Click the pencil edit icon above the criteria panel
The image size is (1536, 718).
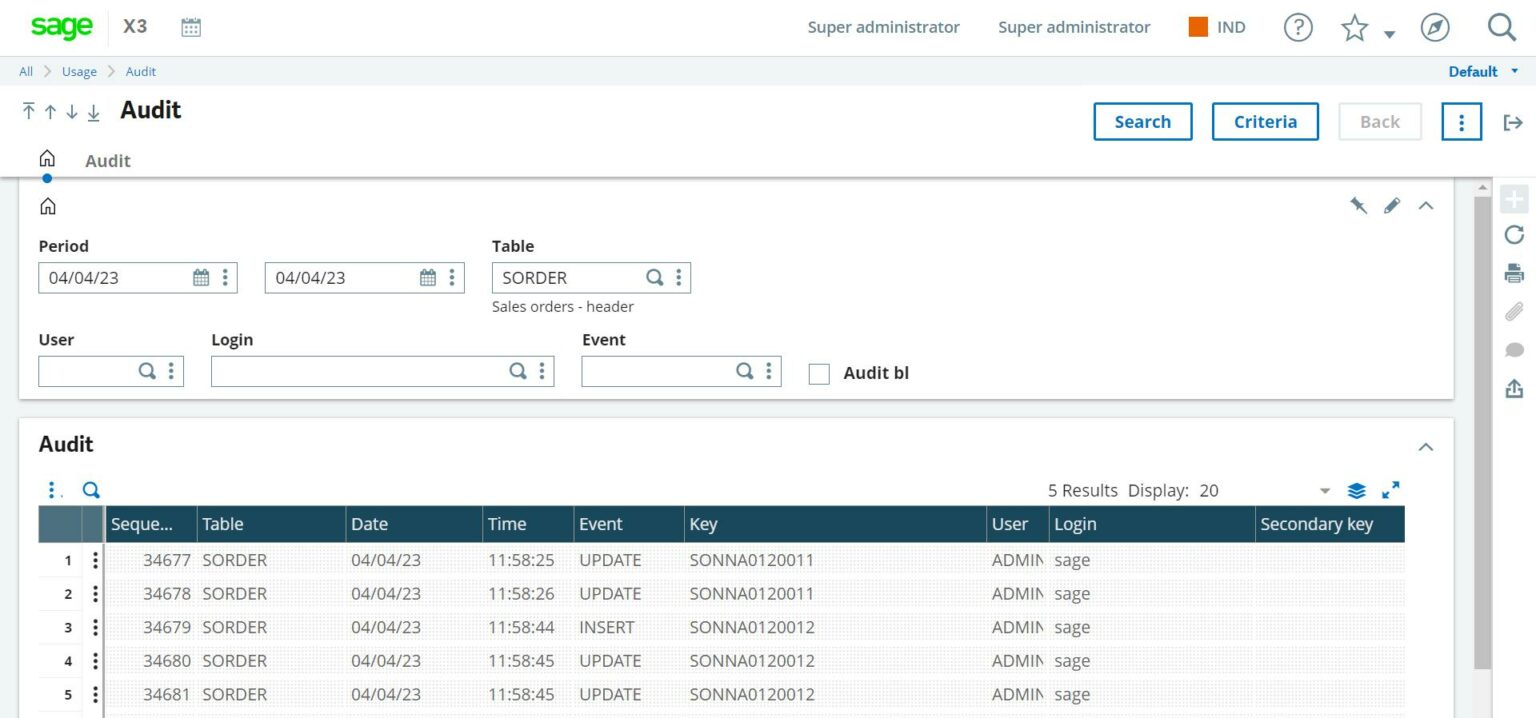1392,205
